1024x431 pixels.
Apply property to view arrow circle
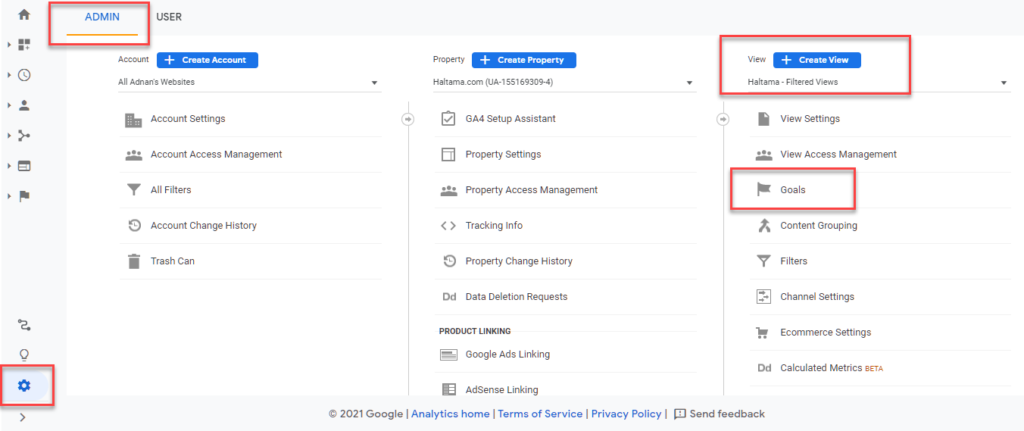[723, 120]
